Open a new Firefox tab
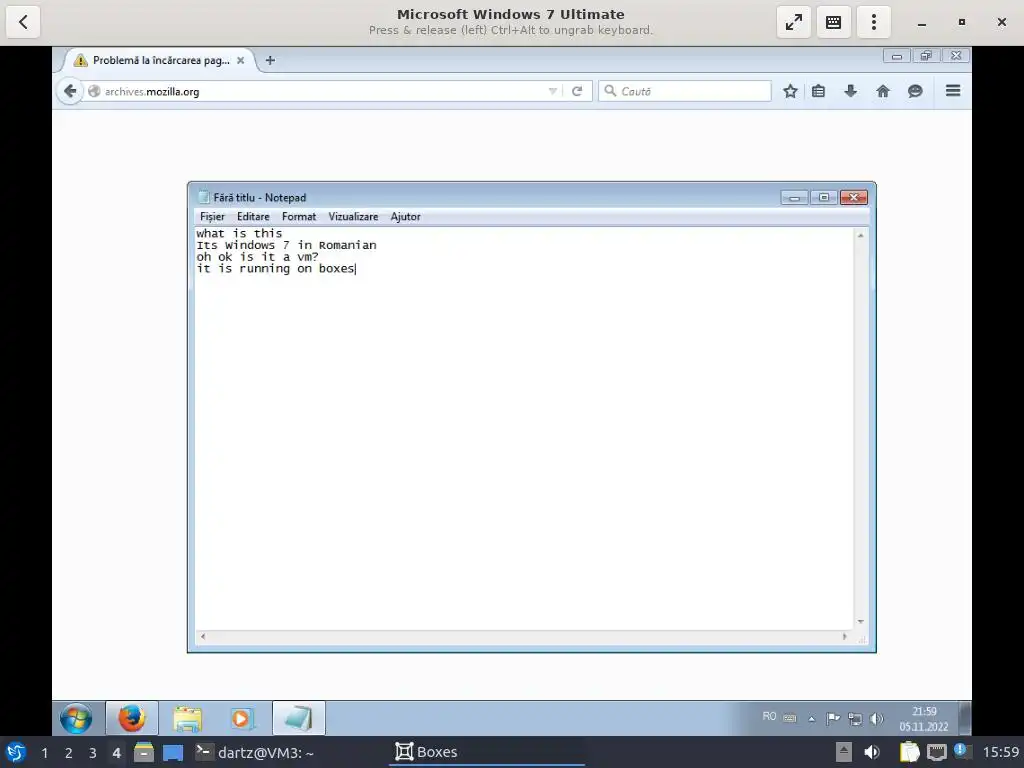The image size is (1024, 768). click(x=270, y=60)
